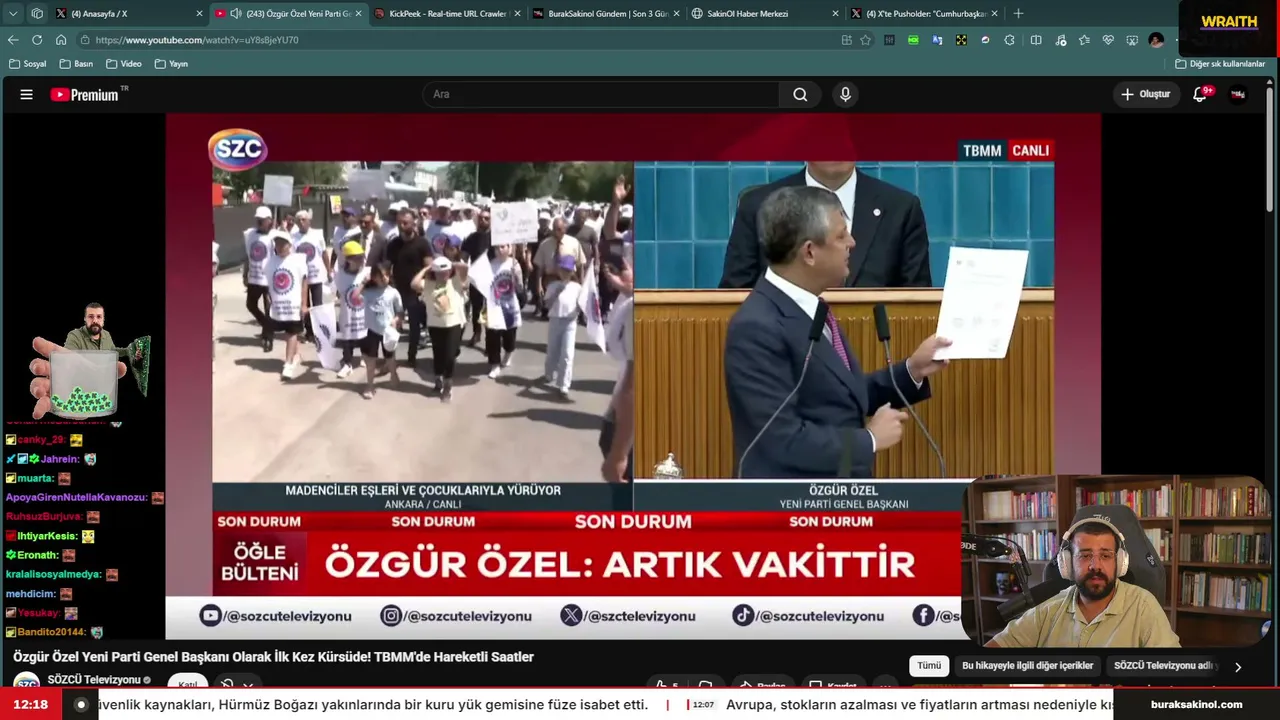
Task: Click chat username IhtiyarKesis
Action: [48, 536]
